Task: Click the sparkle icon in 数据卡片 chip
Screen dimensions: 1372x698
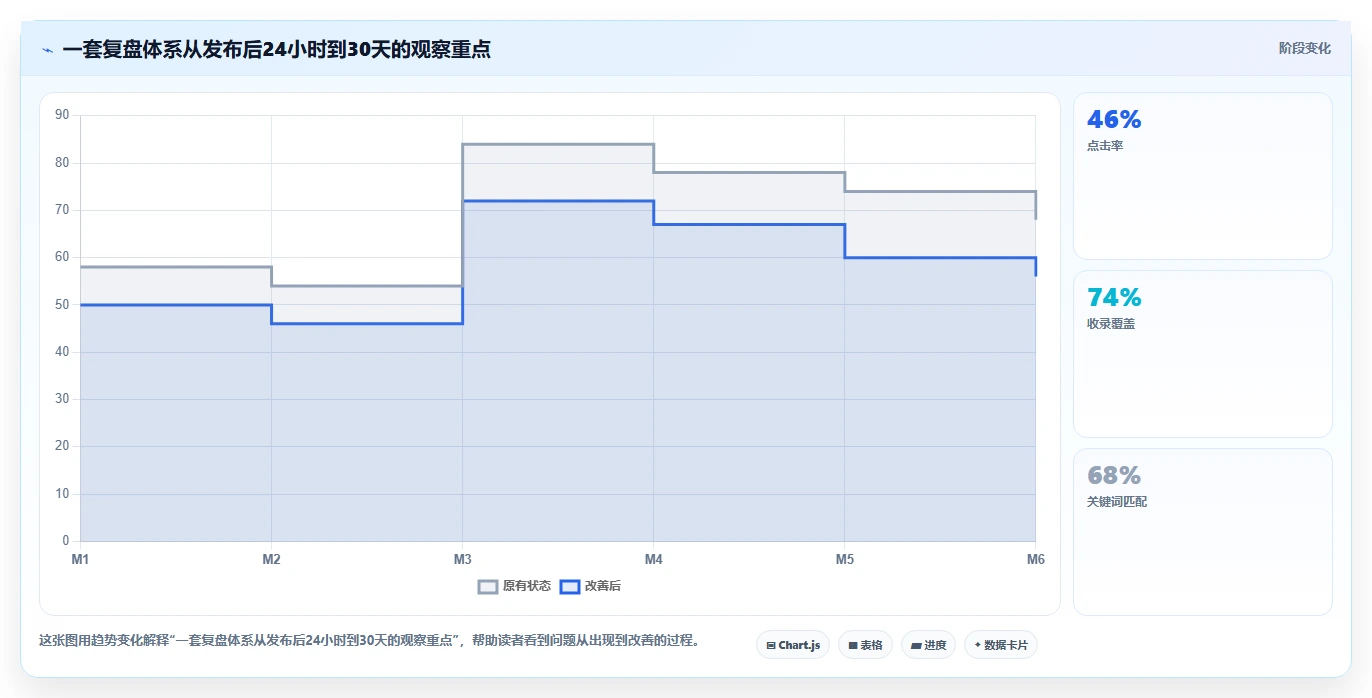Action: click(977, 645)
